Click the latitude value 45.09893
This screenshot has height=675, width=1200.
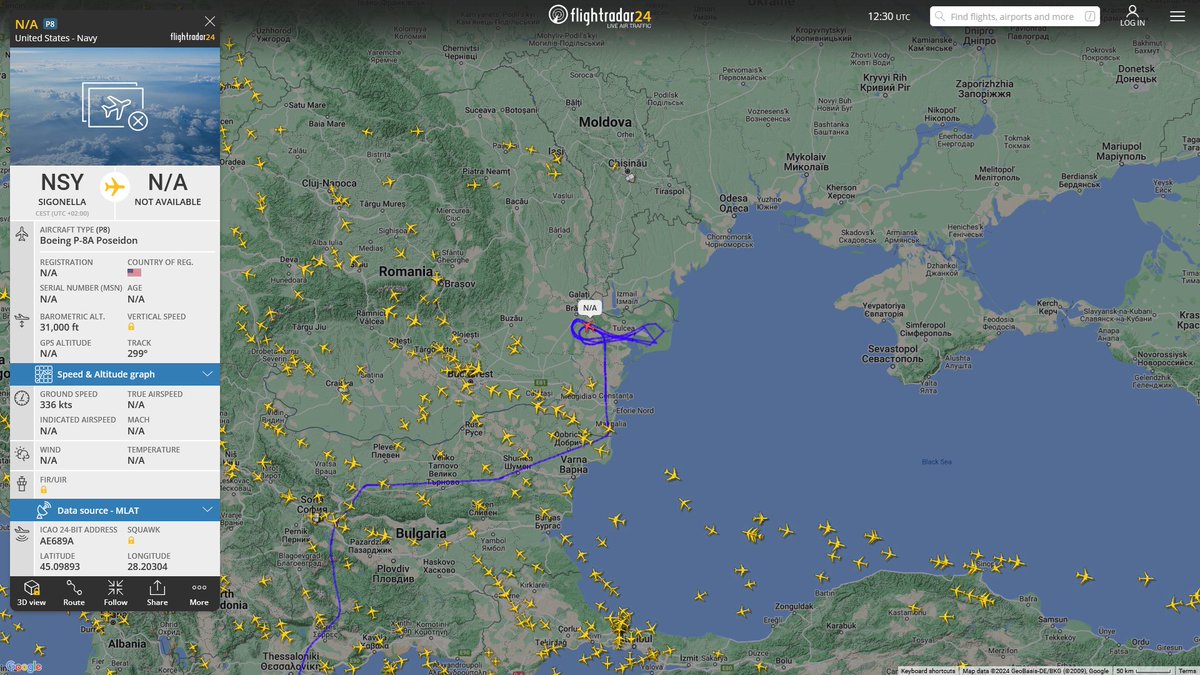click(59, 567)
